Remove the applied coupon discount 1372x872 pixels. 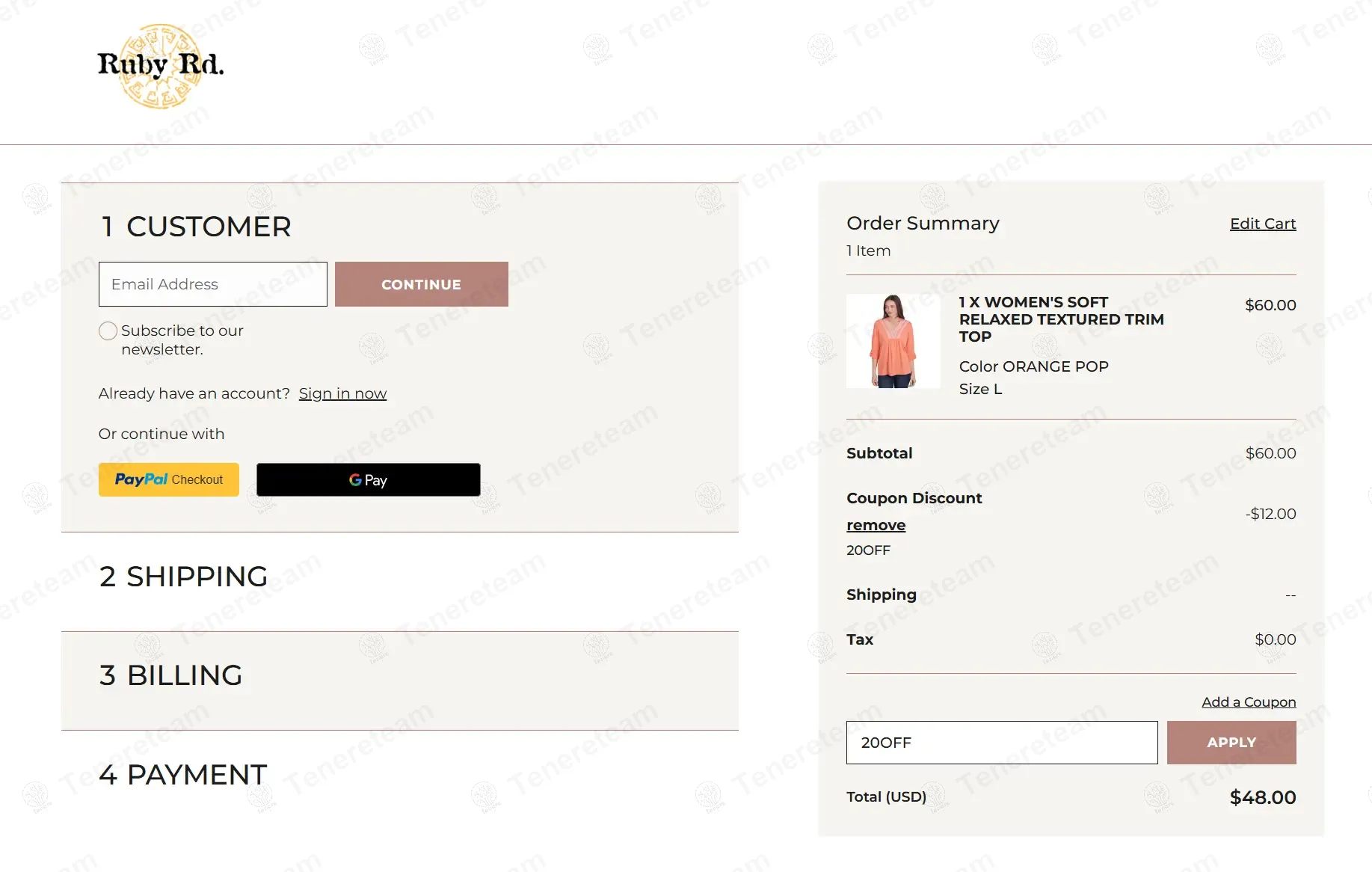[x=876, y=525]
